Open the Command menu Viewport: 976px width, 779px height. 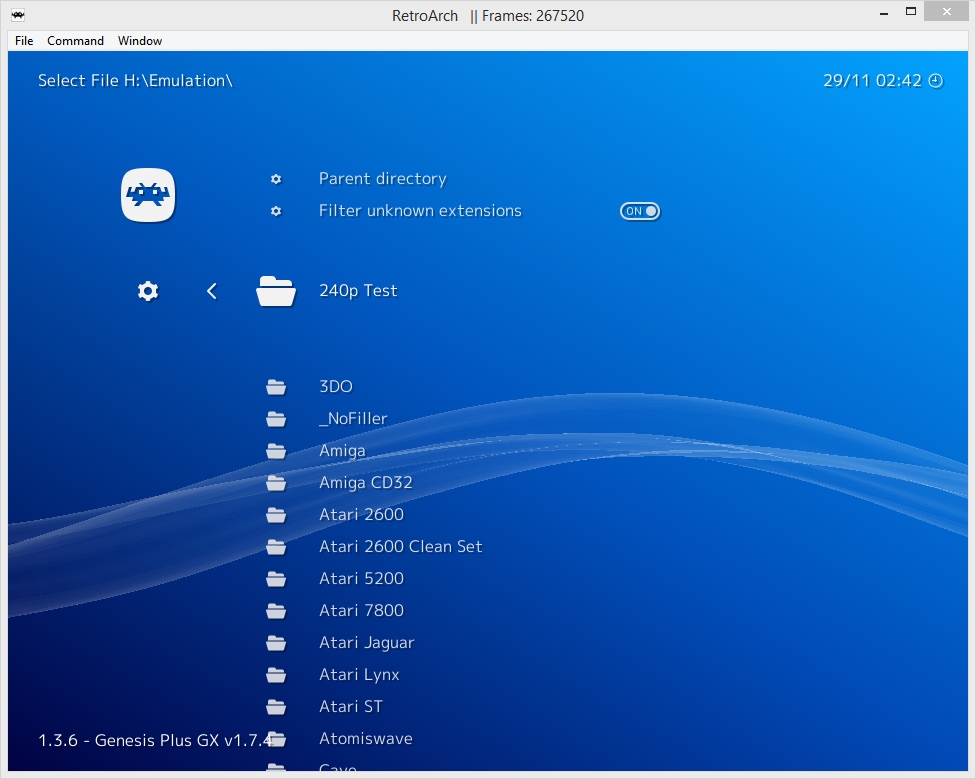pyautogui.click(x=75, y=40)
